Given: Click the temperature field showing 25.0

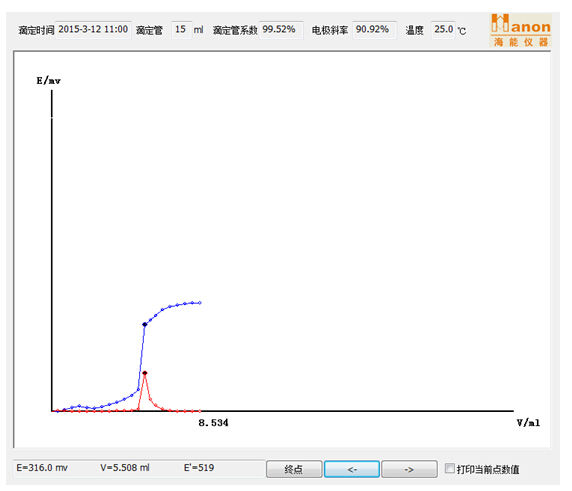Looking at the screenshot, I should [443, 30].
